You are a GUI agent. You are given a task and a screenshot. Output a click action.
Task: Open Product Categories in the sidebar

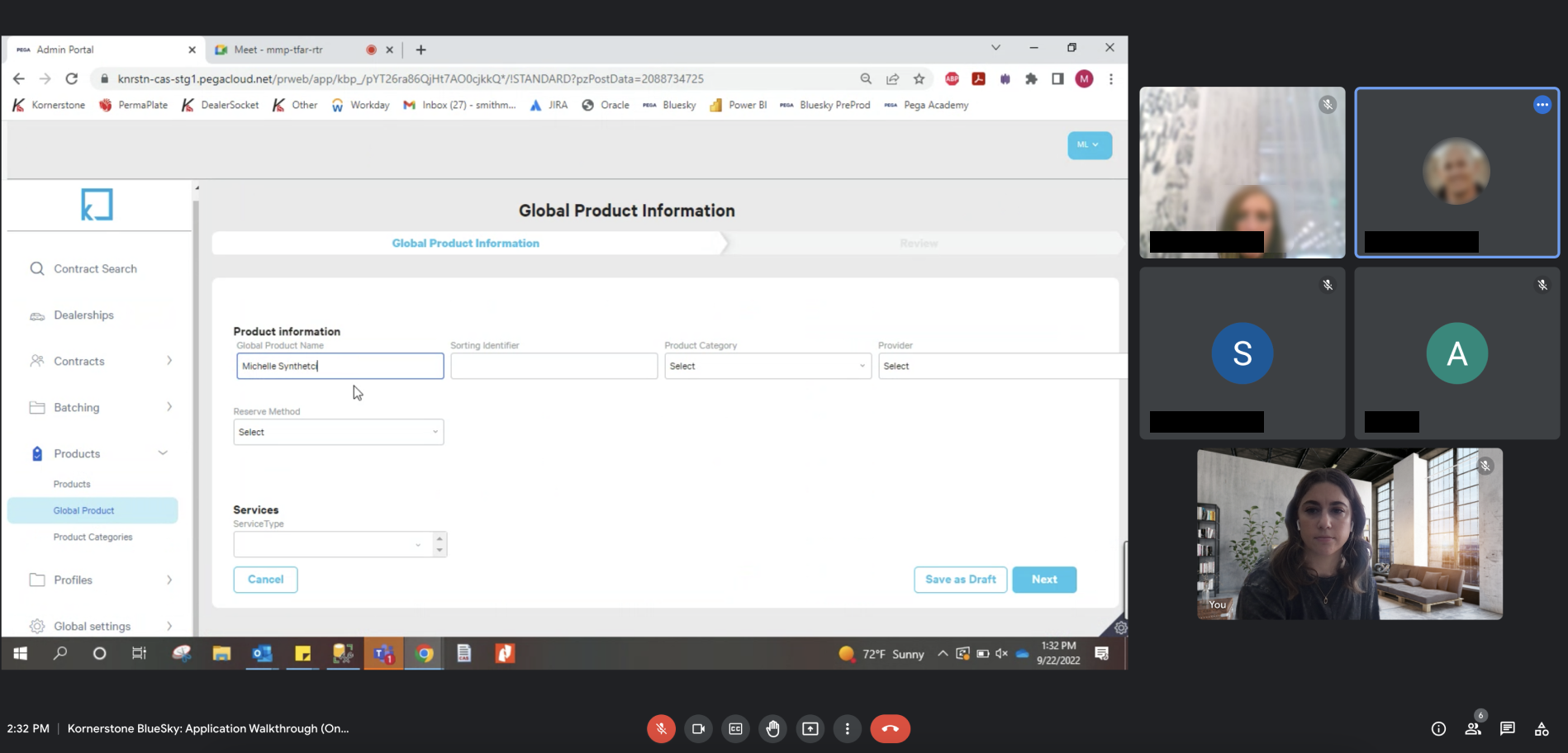(93, 537)
